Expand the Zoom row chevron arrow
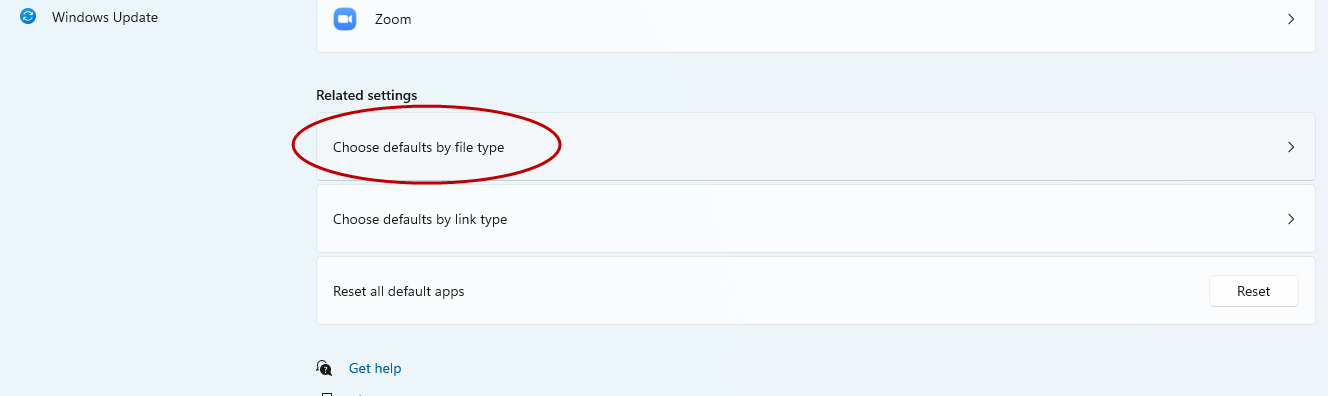The image size is (1328, 396). [x=1291, y=19]
